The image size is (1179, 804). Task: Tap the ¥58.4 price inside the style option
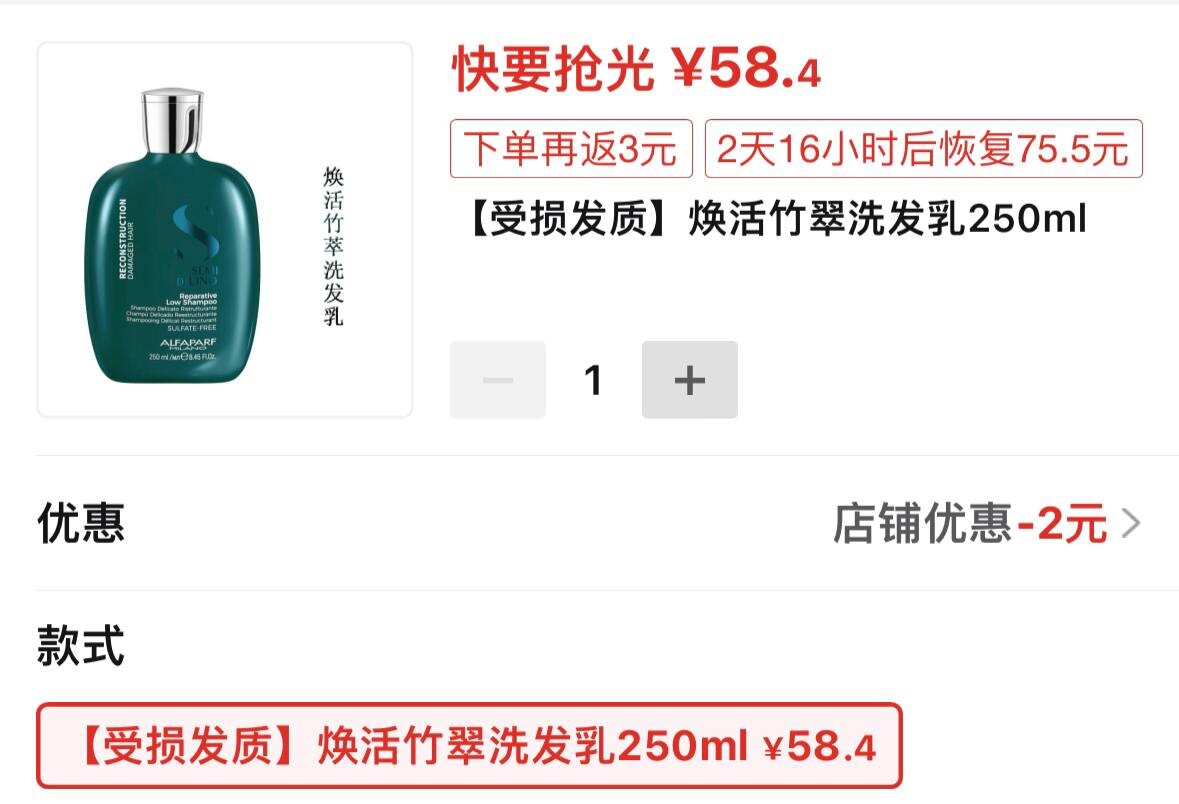(820, 746)
